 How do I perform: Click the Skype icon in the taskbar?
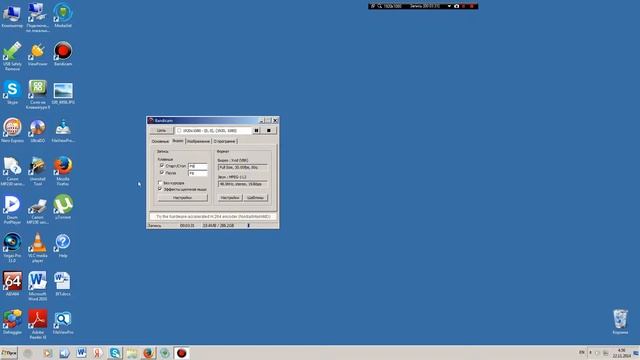coord(115,353)
